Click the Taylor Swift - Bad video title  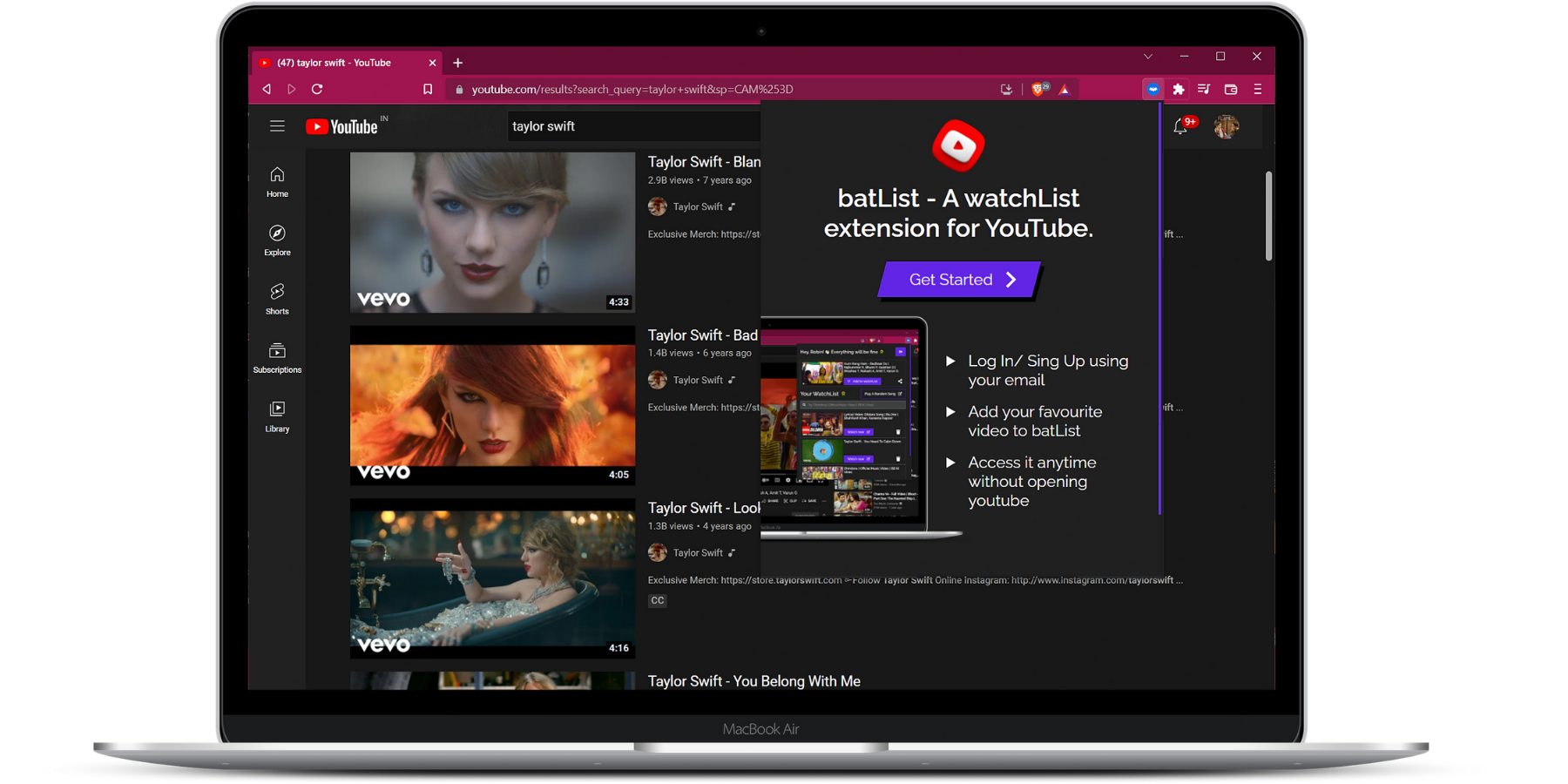703,335
